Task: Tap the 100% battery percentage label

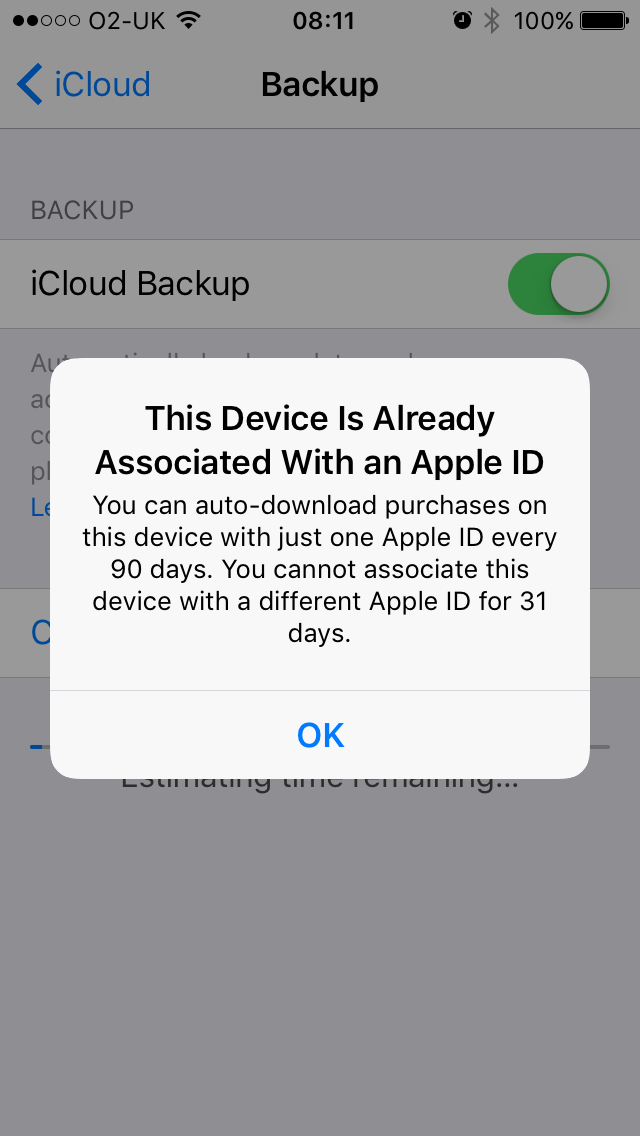Action: point(543,20)
